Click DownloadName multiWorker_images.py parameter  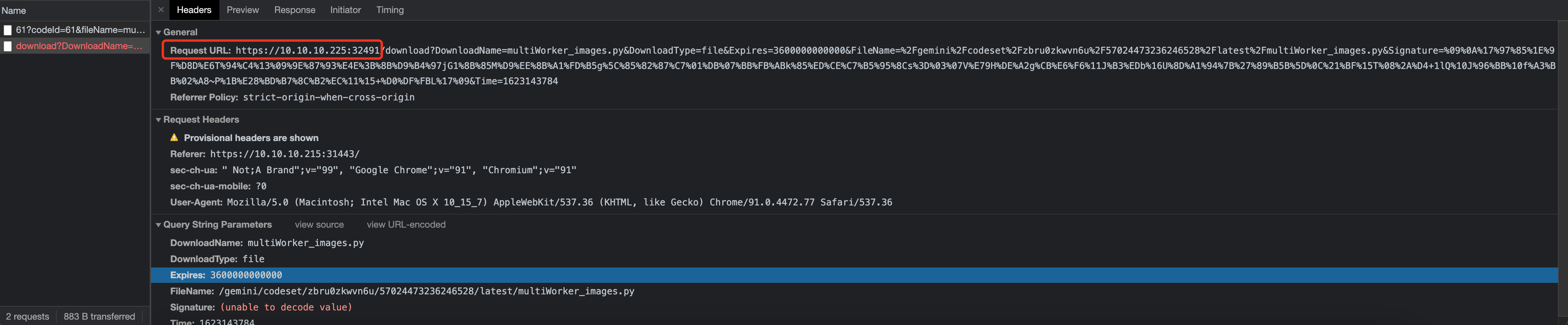coord(267,243)
